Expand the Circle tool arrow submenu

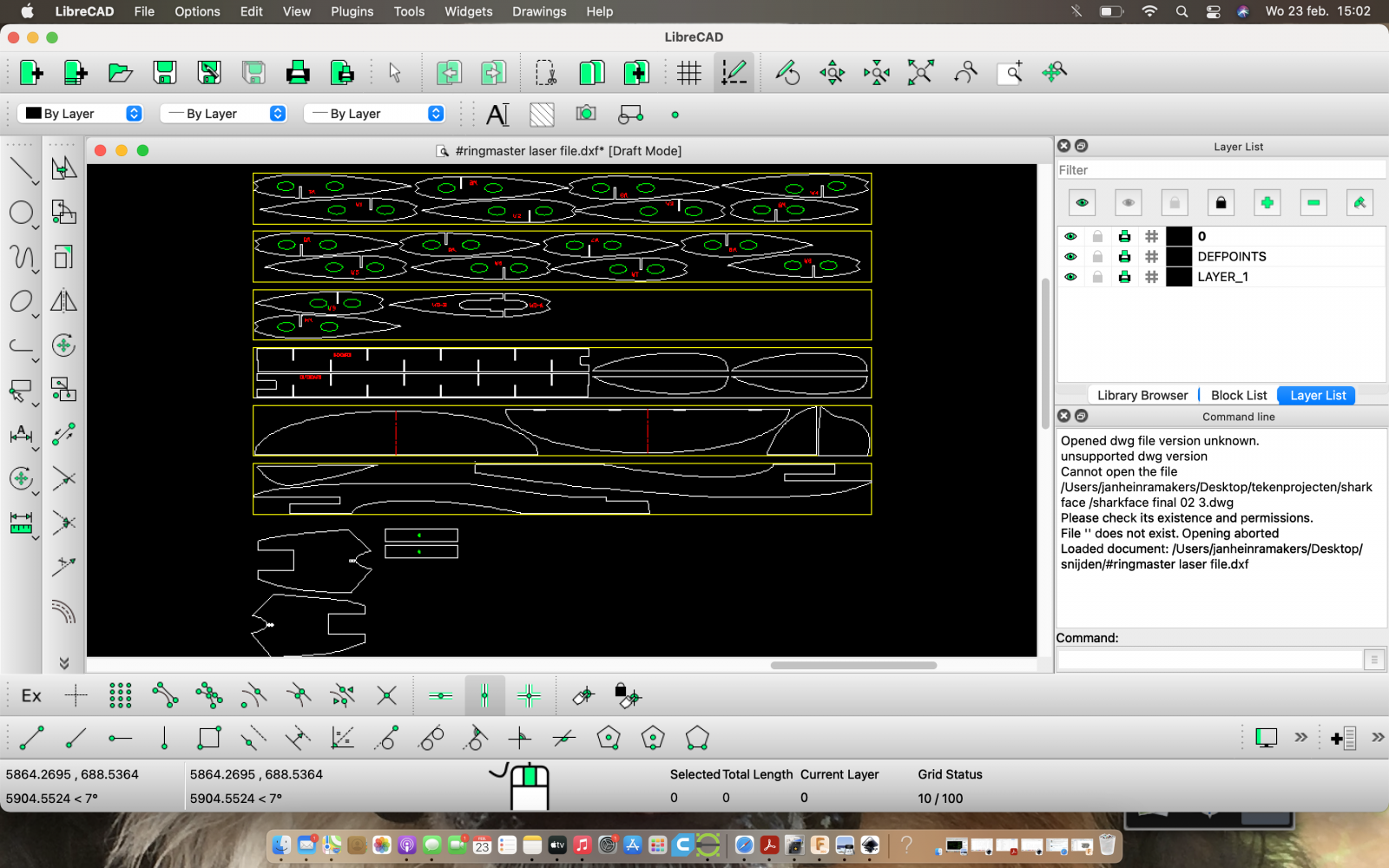(36, 227)
